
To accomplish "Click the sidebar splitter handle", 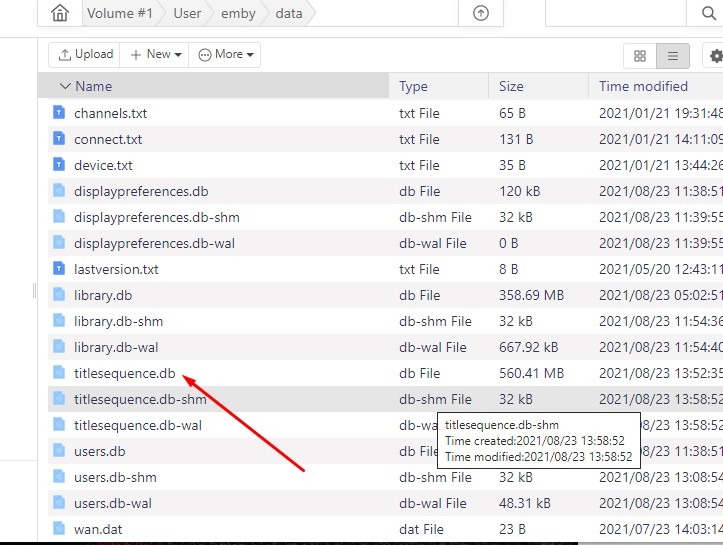I will click(35, 290).
